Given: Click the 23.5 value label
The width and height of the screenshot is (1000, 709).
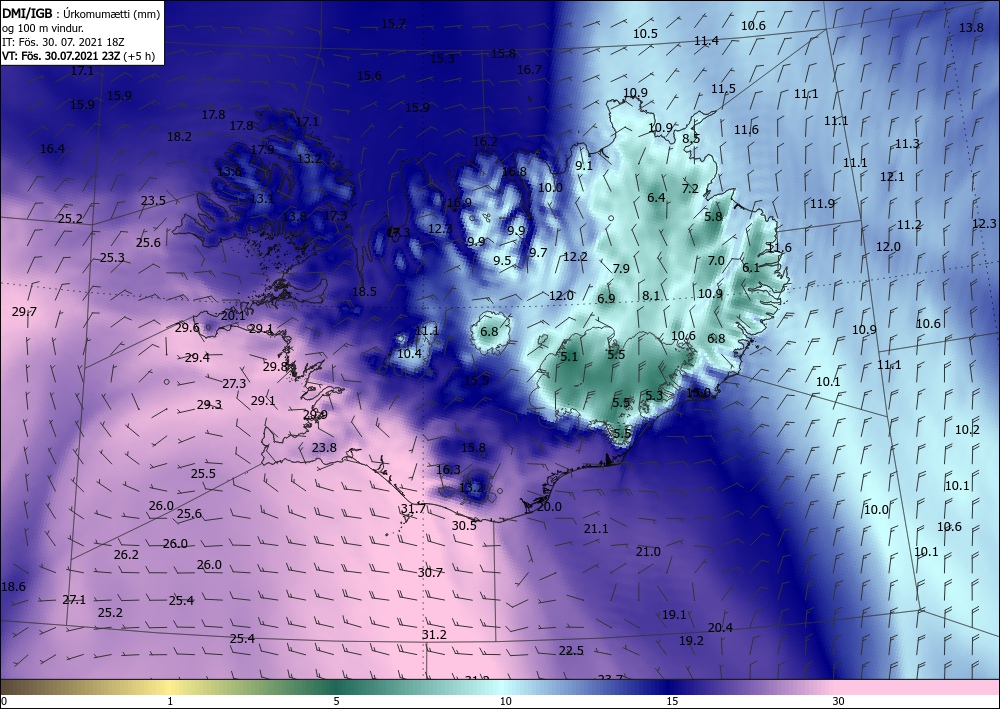Looking at the screenshot, I should coord(153,200).
